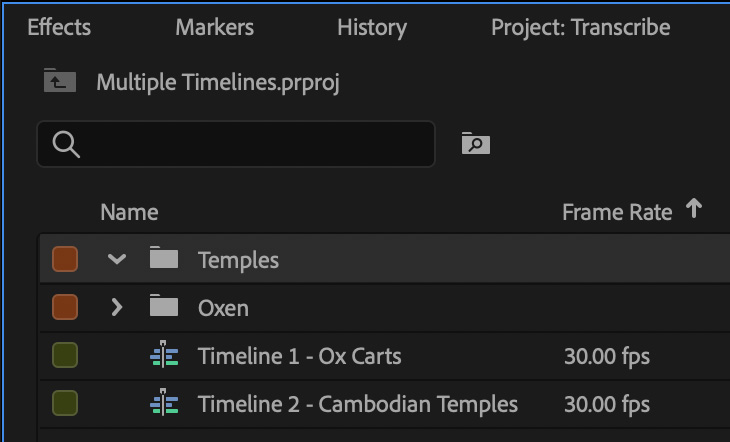Switch to the Effects tab

tap(59, 27)
